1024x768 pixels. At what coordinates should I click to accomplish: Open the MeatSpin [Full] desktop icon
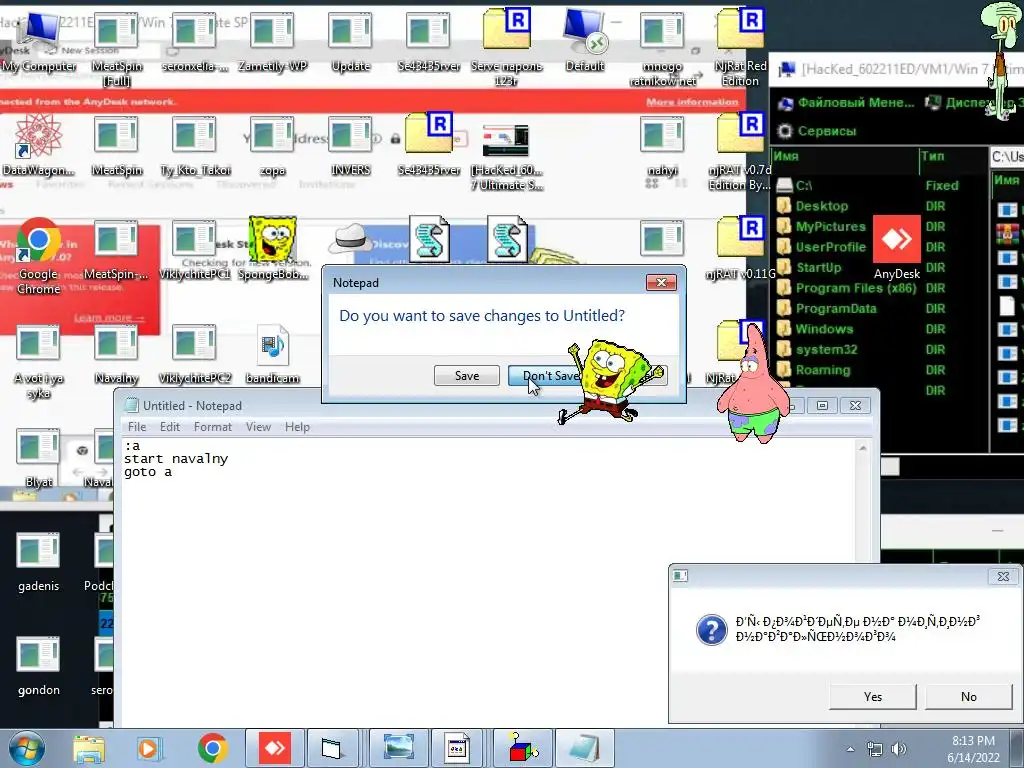pyautogui.click(x=117, y=49)
